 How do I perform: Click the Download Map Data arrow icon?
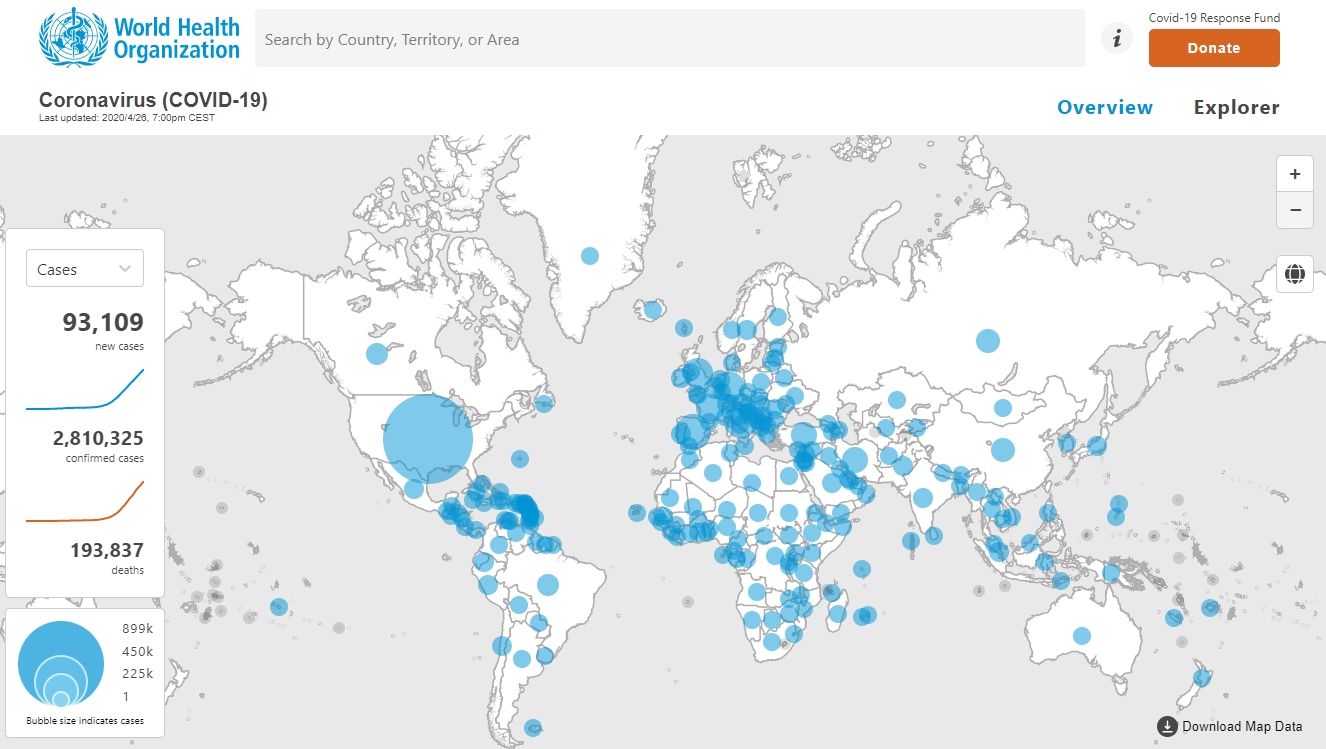point(1167,726)
